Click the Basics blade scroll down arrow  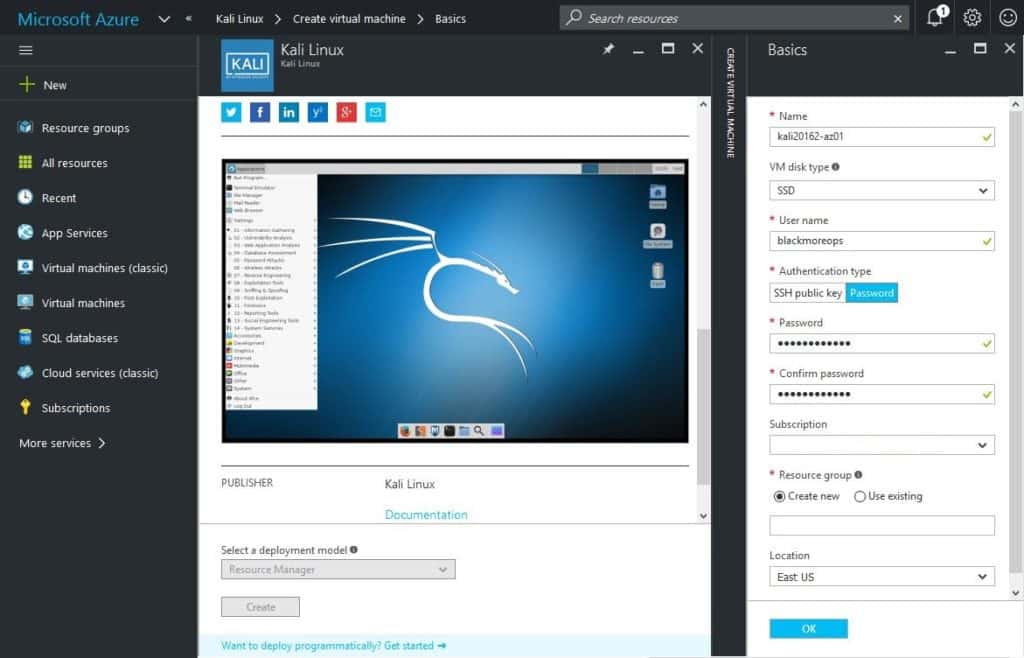click(1016, 593)
